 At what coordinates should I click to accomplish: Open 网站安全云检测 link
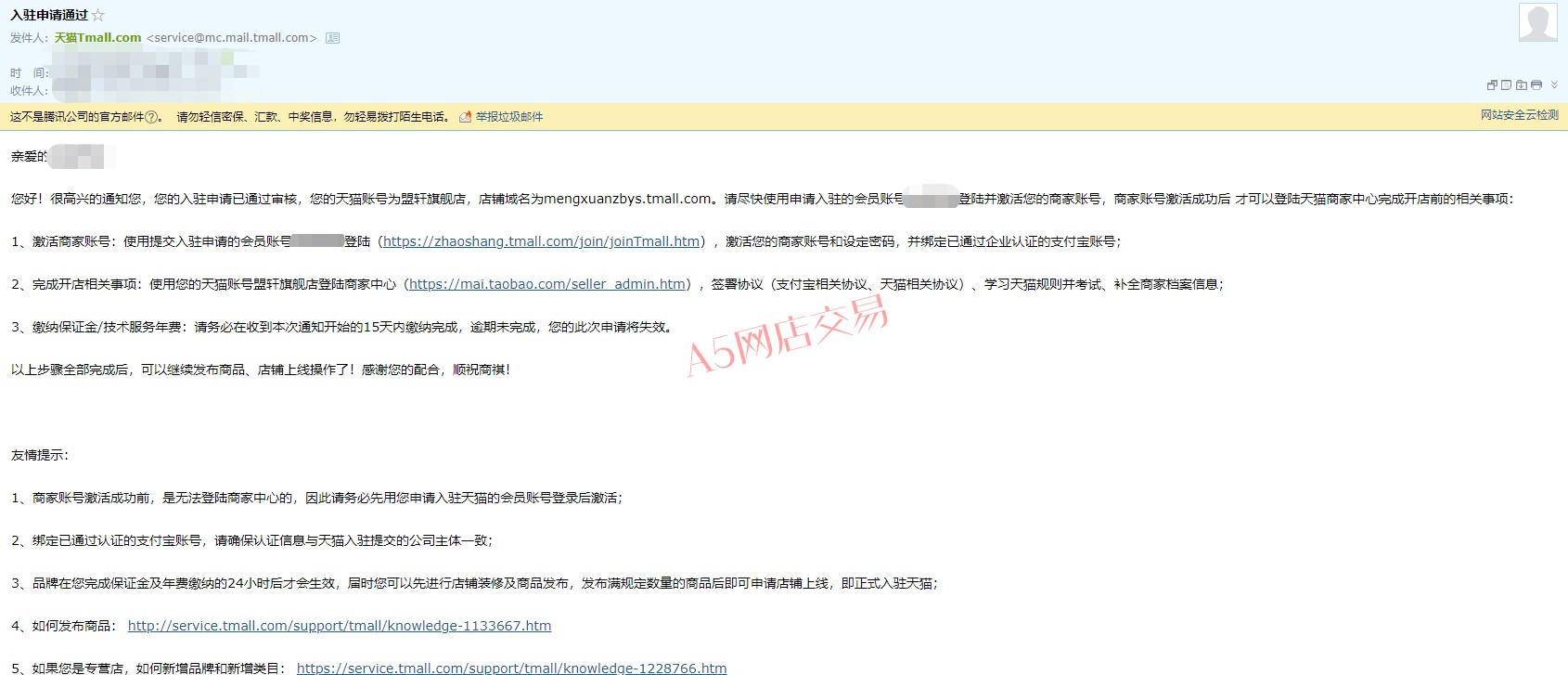click(x=1520, y=115)
